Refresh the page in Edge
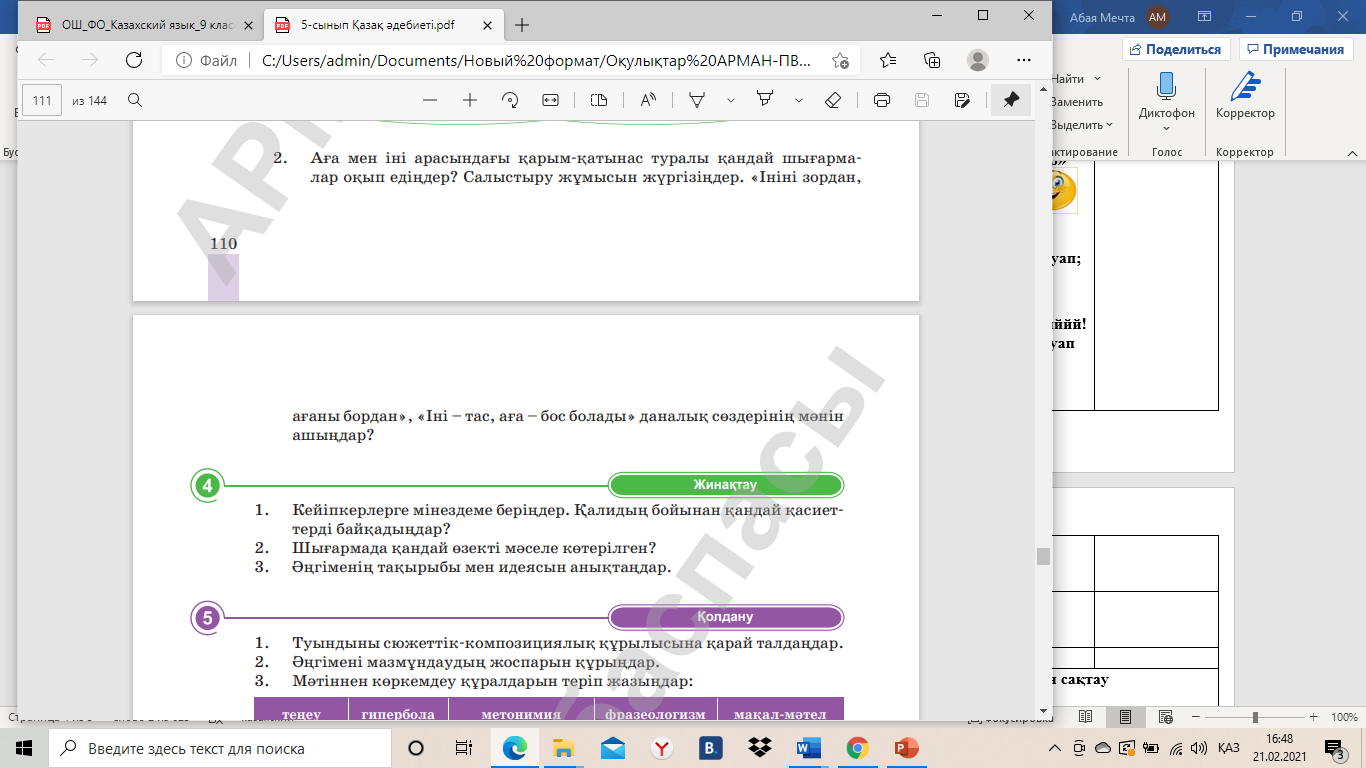This screenshot has width=1366, height=768. (x=133, y=60)
